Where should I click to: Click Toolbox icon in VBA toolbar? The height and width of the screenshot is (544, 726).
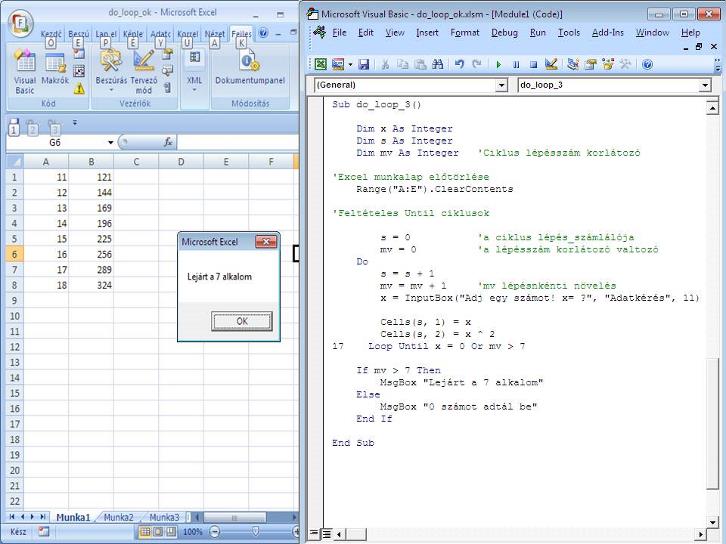tap(625, 64)
